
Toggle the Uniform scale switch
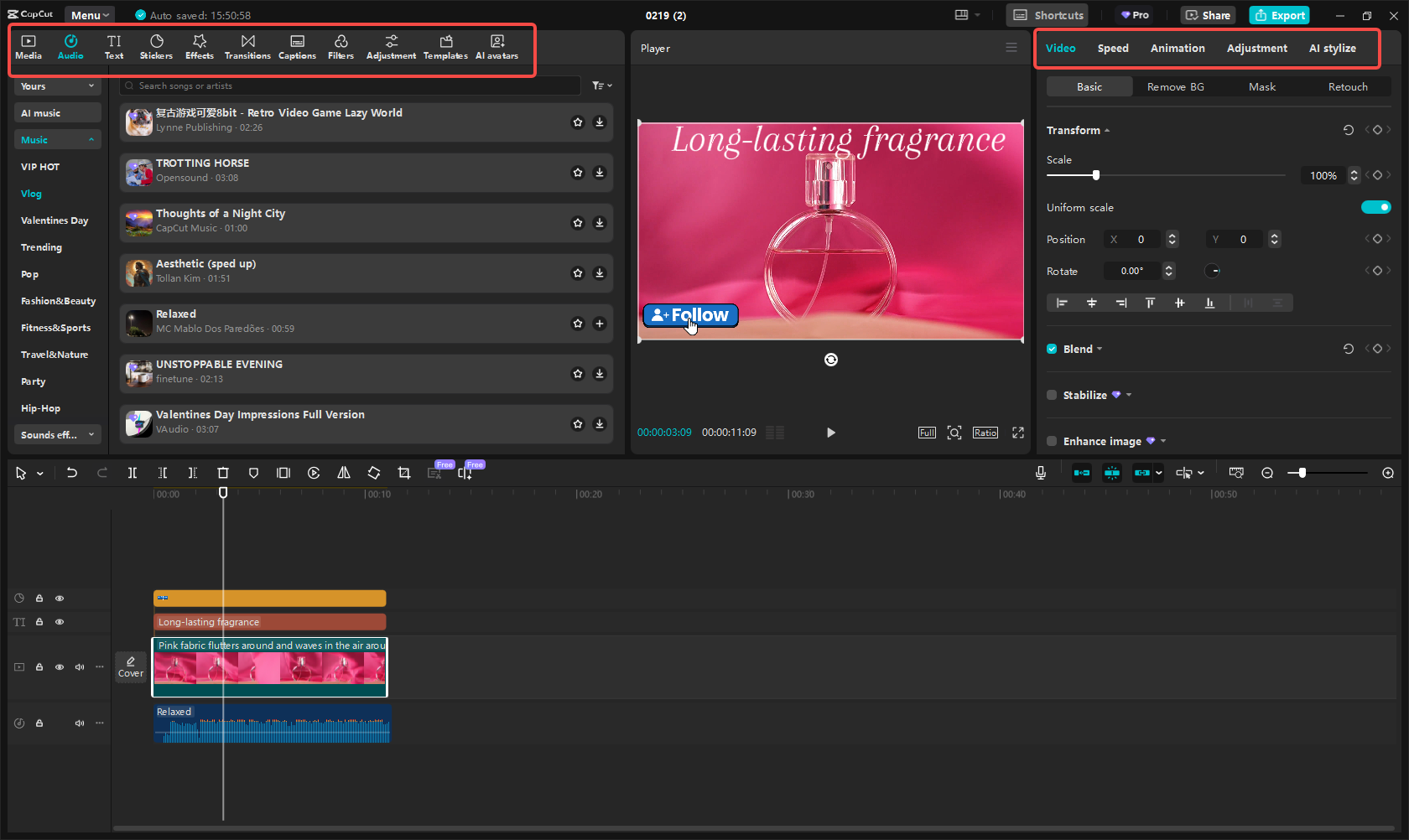[1375, 207]
